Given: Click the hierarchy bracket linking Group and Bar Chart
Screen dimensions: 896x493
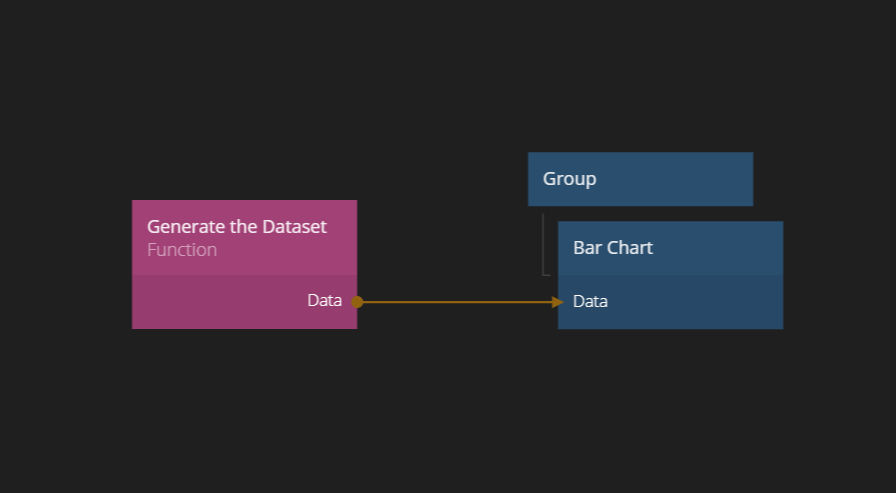Looking at the screenshot, I should pos(543,245).
